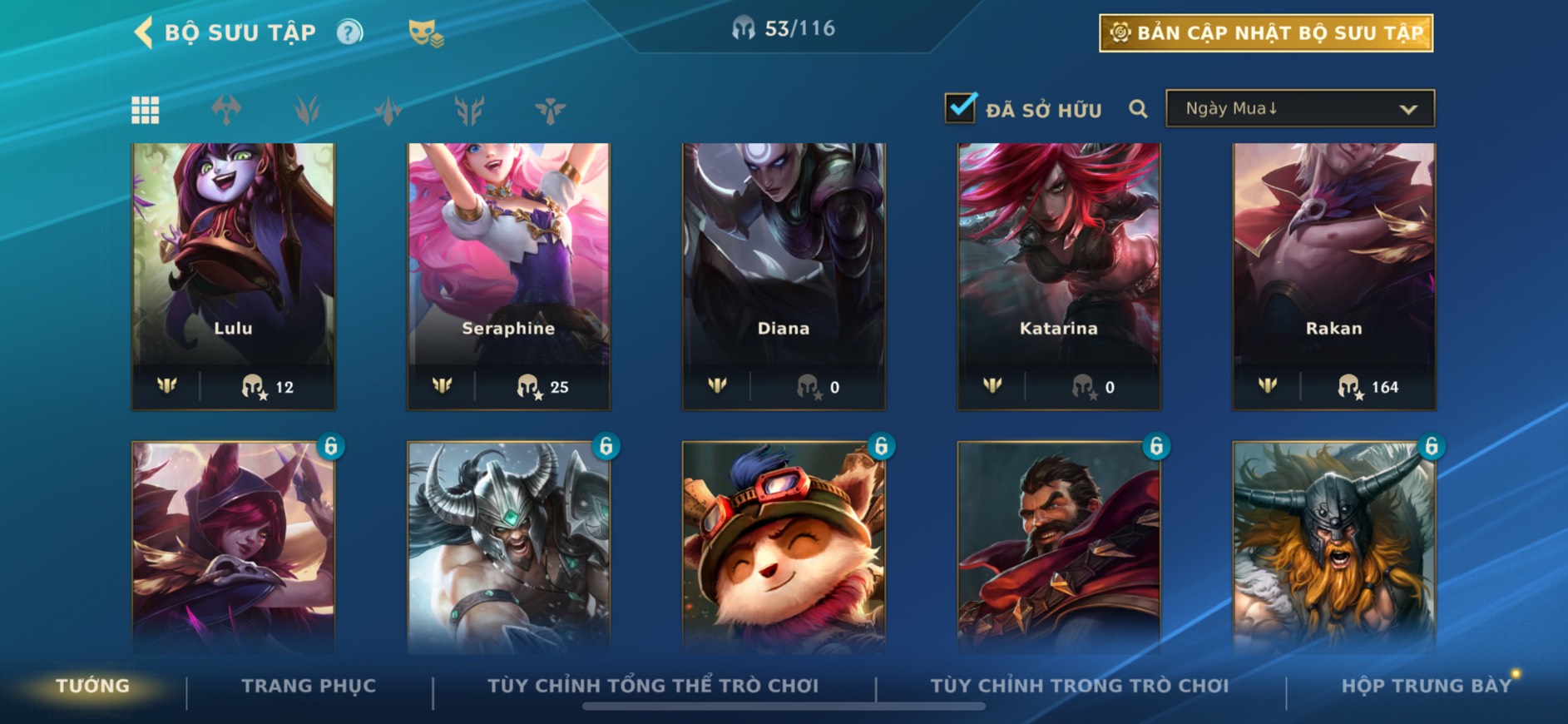
Task: Select the Seraphine champion card
Action: [x=508, y=276]
